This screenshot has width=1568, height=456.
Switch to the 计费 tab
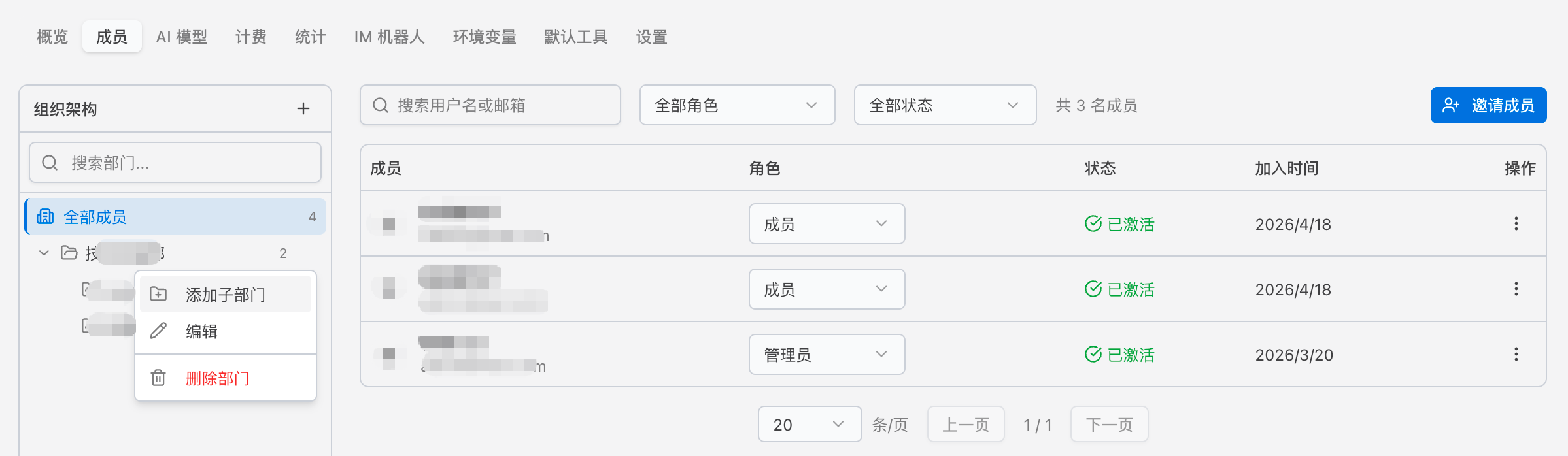tap(251, 37)
